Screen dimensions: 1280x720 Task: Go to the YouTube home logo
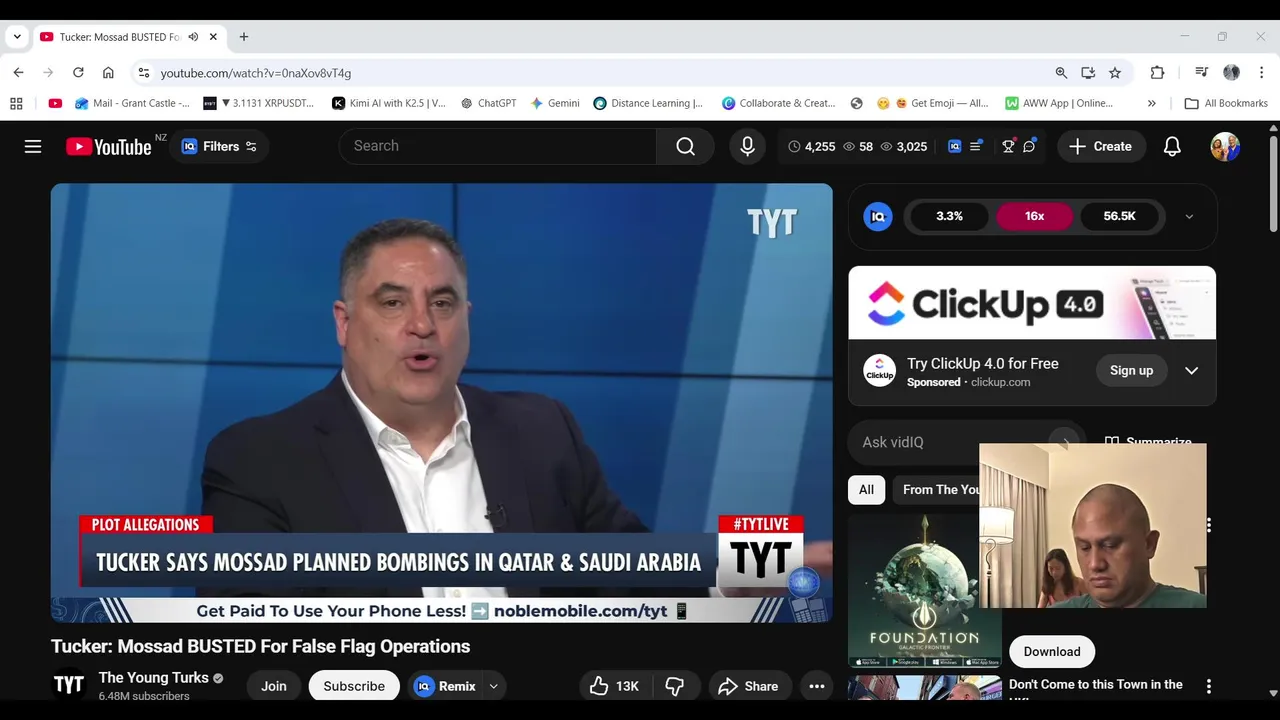[108, 147]
